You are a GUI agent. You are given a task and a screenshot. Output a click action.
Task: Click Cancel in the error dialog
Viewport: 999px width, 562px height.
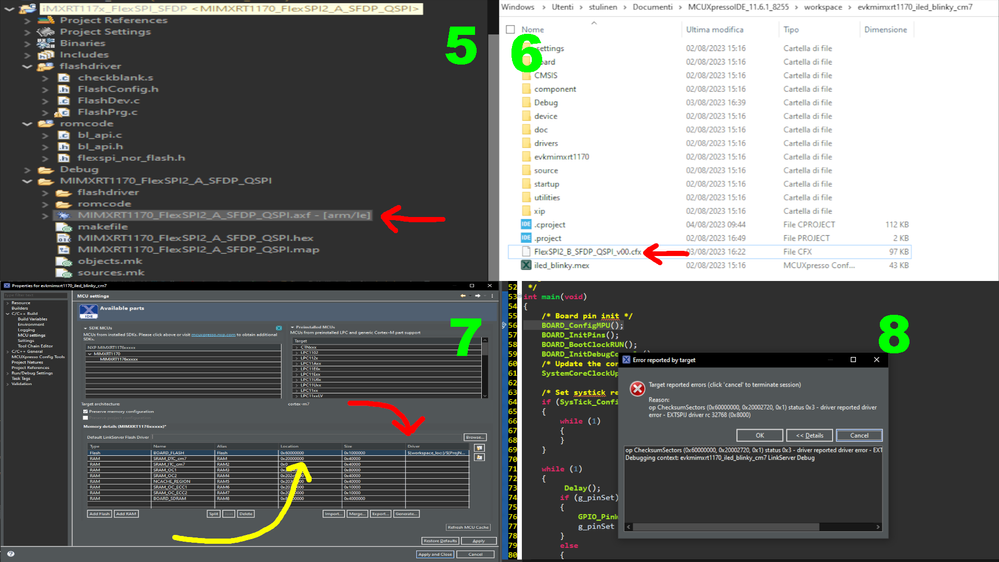(859, 435)
